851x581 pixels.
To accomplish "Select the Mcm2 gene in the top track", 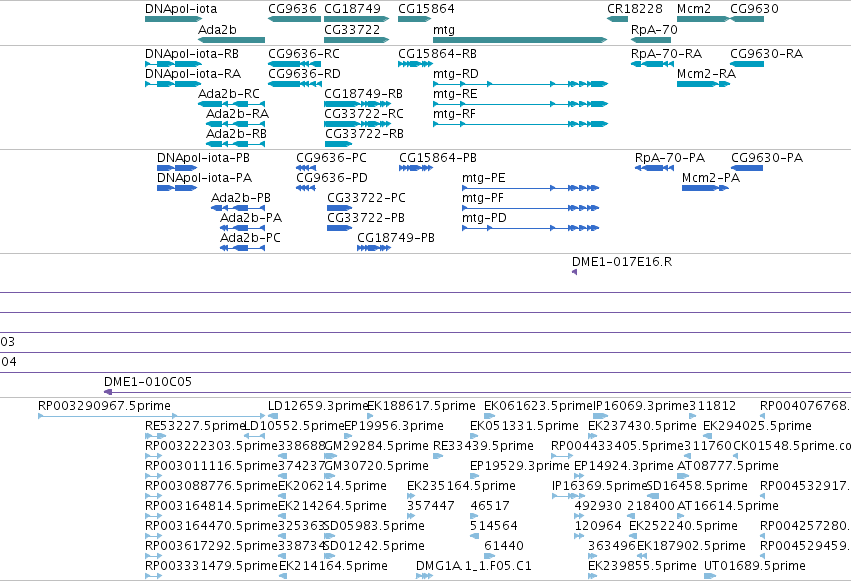I will point(703,19).
